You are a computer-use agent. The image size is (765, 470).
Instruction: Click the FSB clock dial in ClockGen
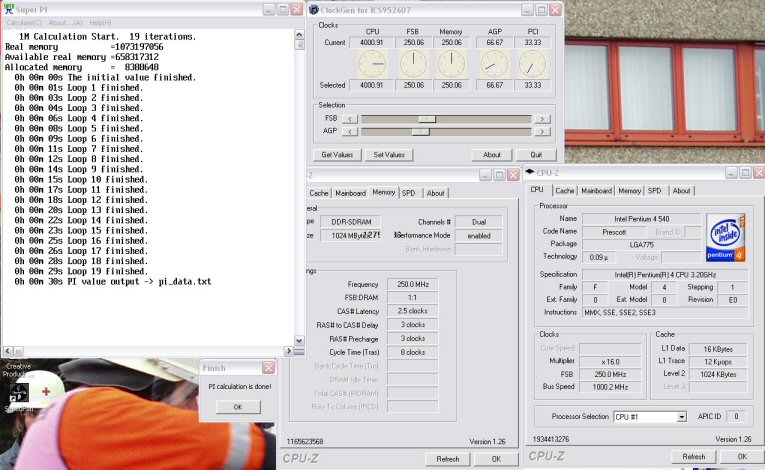(x=413, y=63)
